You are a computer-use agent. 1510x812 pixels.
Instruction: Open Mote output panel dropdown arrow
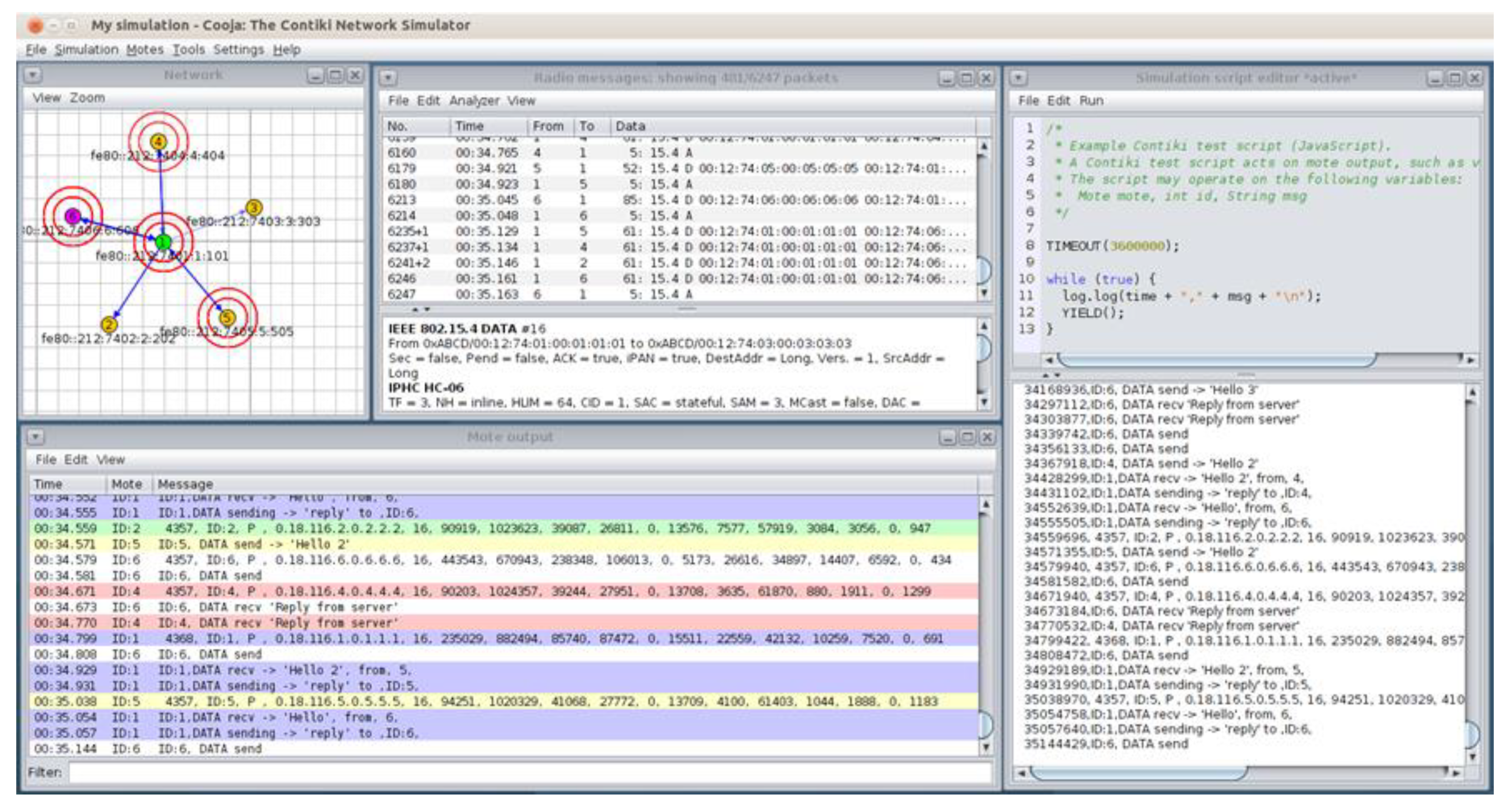pyautogui.click(x=35, y=437)
